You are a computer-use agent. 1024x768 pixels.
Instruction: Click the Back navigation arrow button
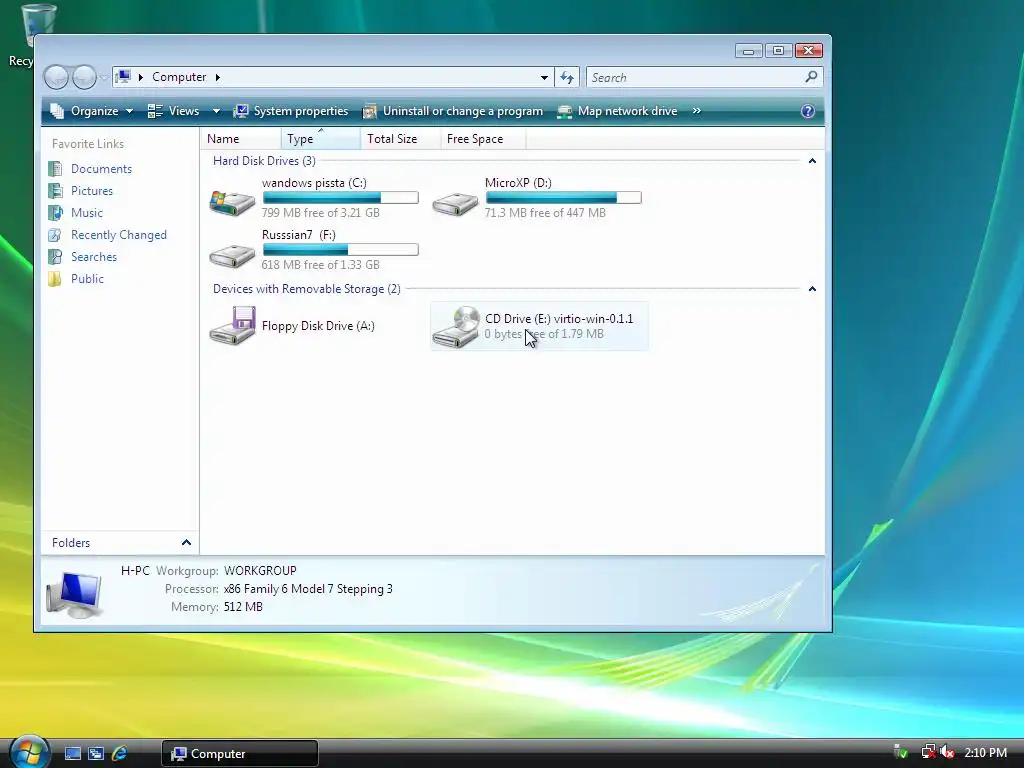coord(56,77)
